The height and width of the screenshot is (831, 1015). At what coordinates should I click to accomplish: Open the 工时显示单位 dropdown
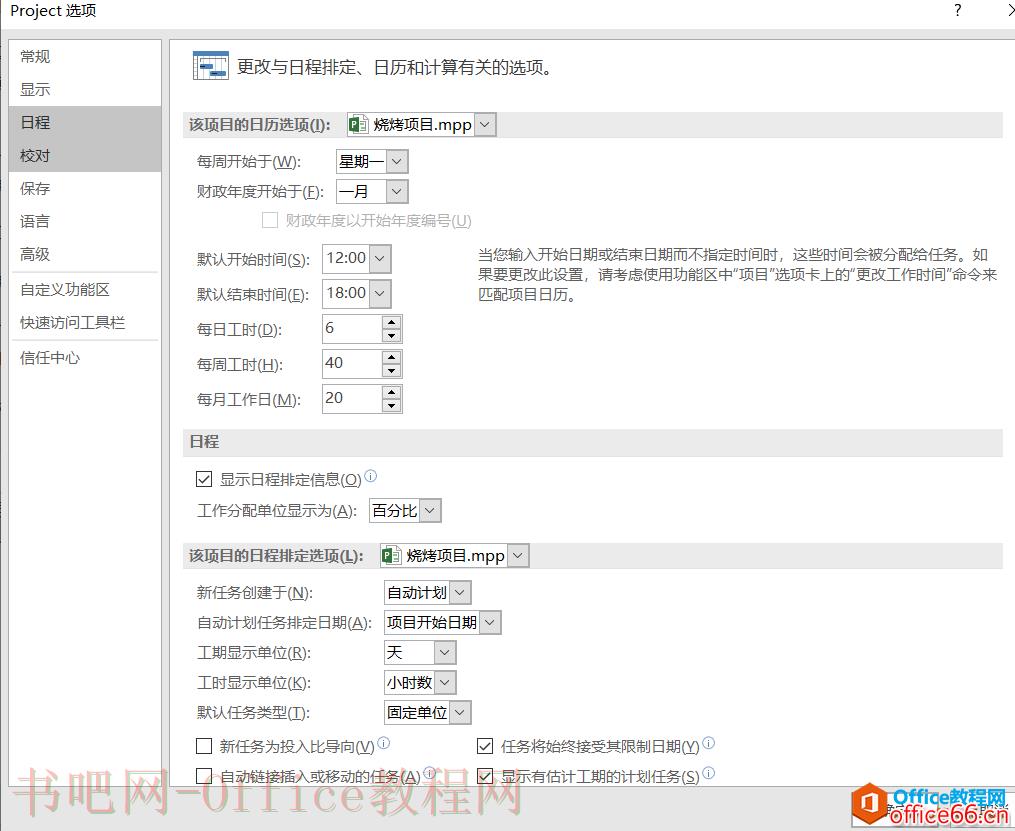click(x=444, y=682)
